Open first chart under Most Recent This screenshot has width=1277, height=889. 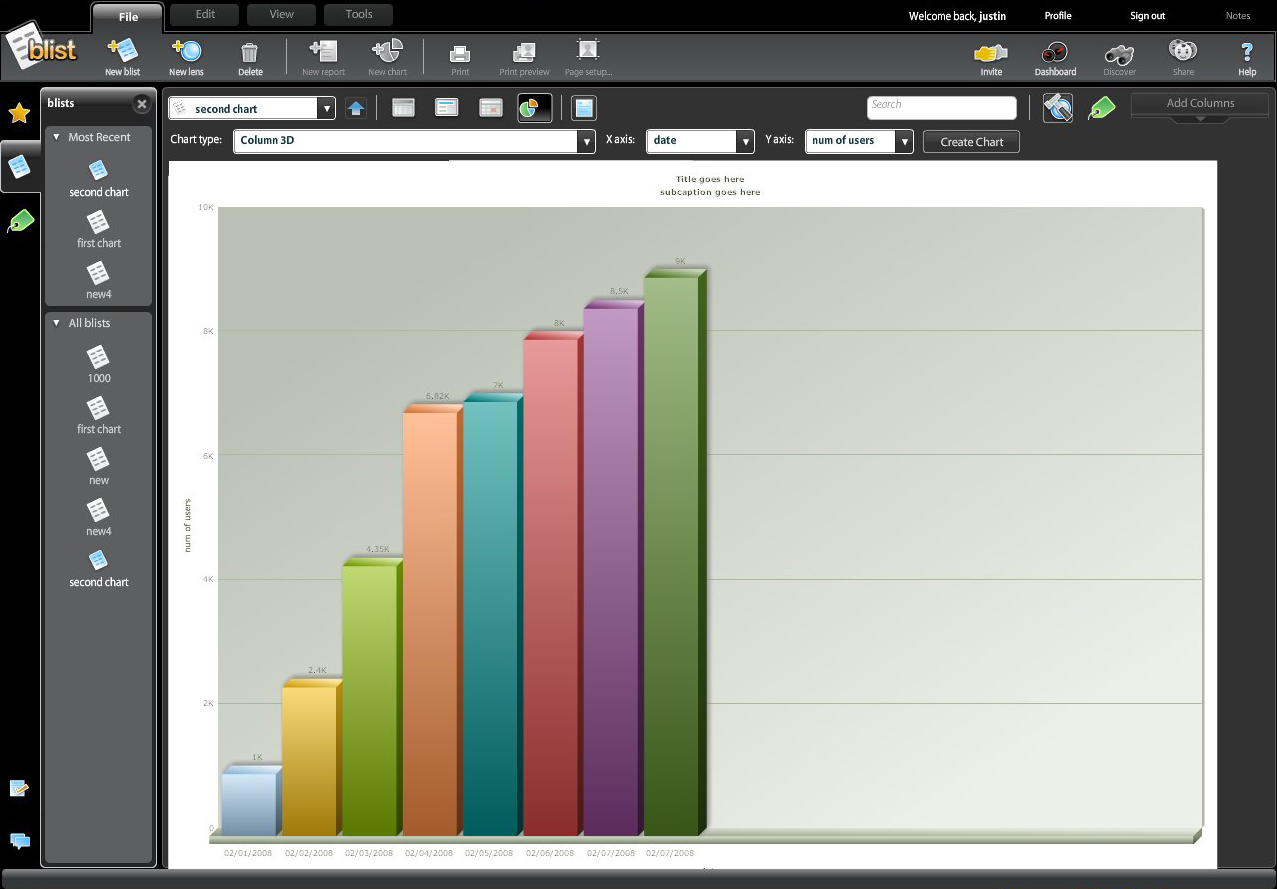99,231
